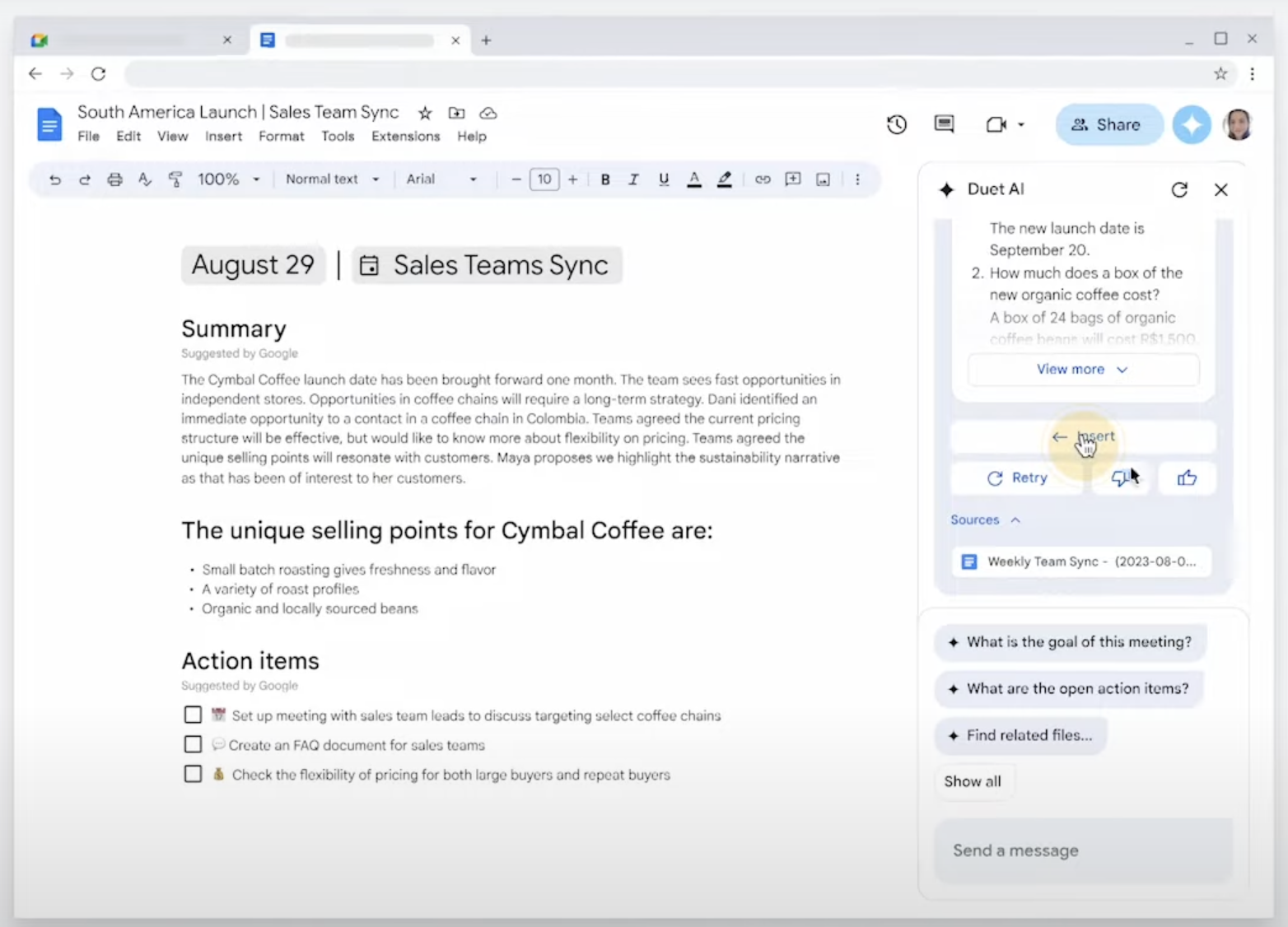Open the Weekly Team Sync source file
This screenshot has height=927, width=1288.
[x=1082, y=561]
